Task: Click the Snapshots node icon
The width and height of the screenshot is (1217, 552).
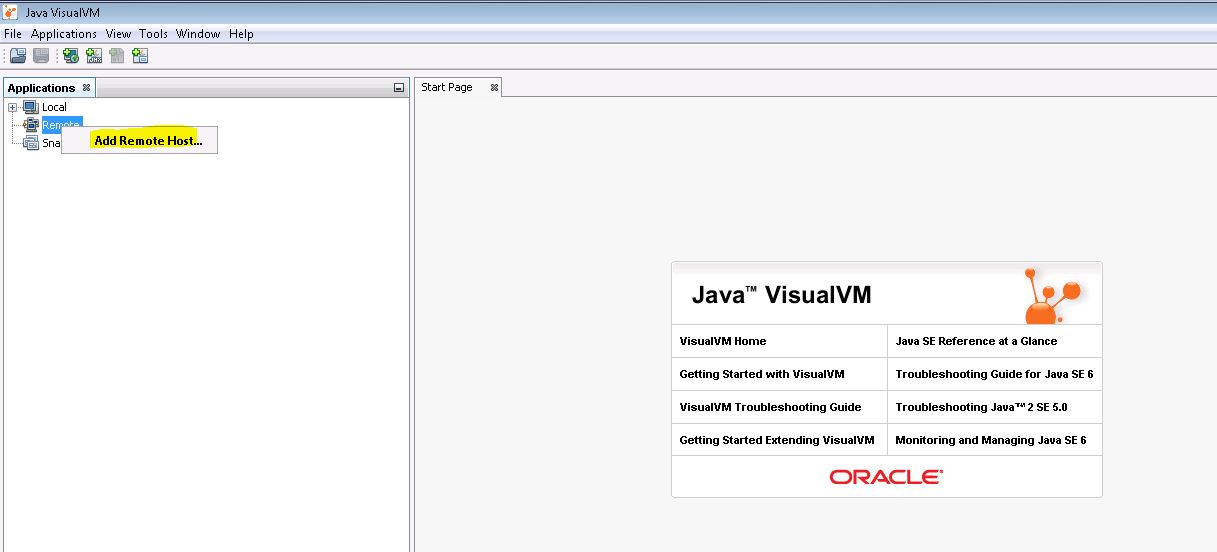Action: (x=30, y=143)
